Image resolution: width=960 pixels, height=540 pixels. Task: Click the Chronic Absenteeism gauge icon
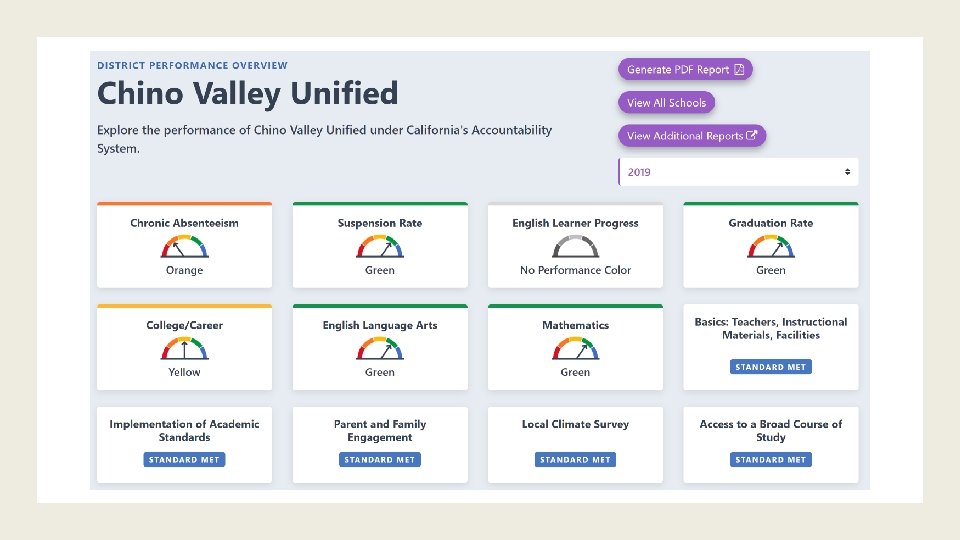coord(184,246)
